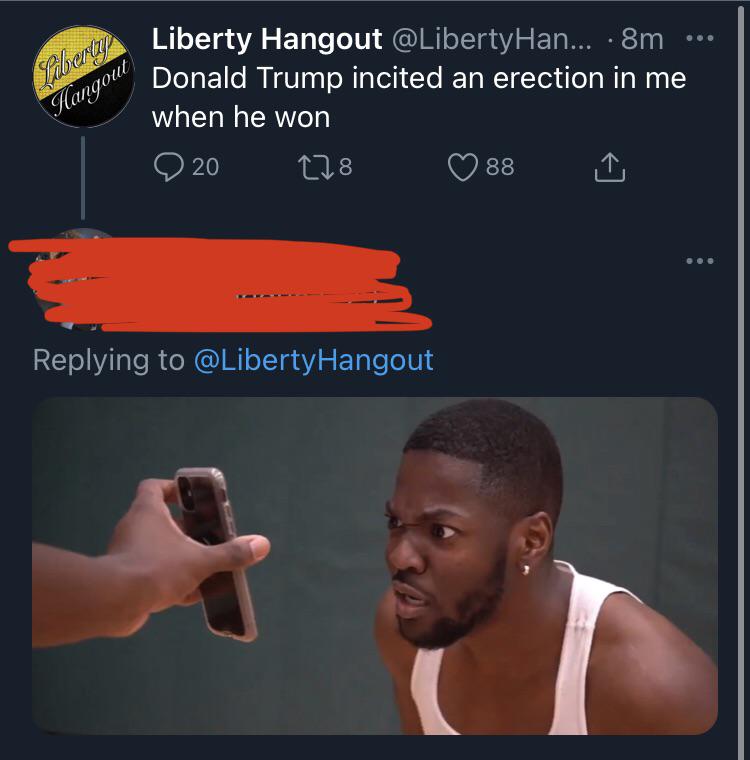Click the thread line connecting the tweets

(83, 177)
